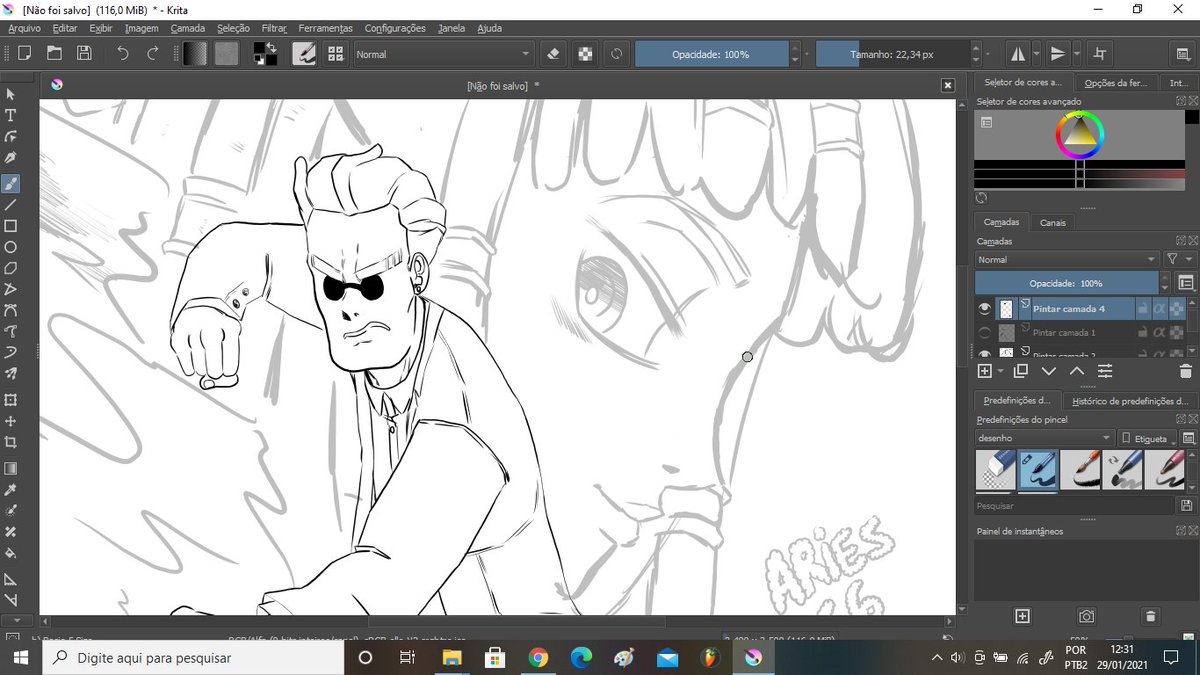The height and width of the screenshot is (675, 1200).
Task: Switch to the Canais tab
Action: click(1052, 222)
